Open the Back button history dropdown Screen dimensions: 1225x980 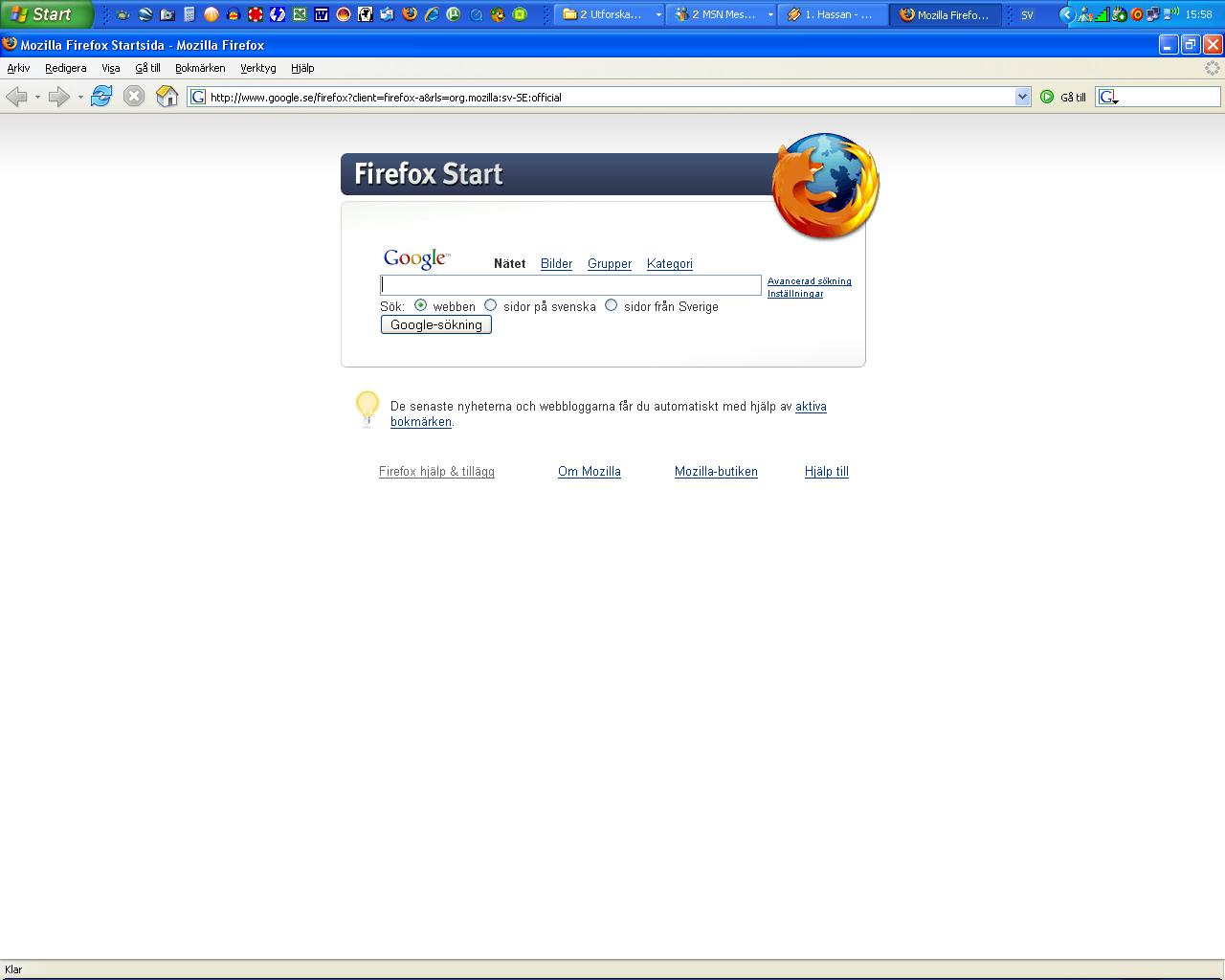[37, 97]
